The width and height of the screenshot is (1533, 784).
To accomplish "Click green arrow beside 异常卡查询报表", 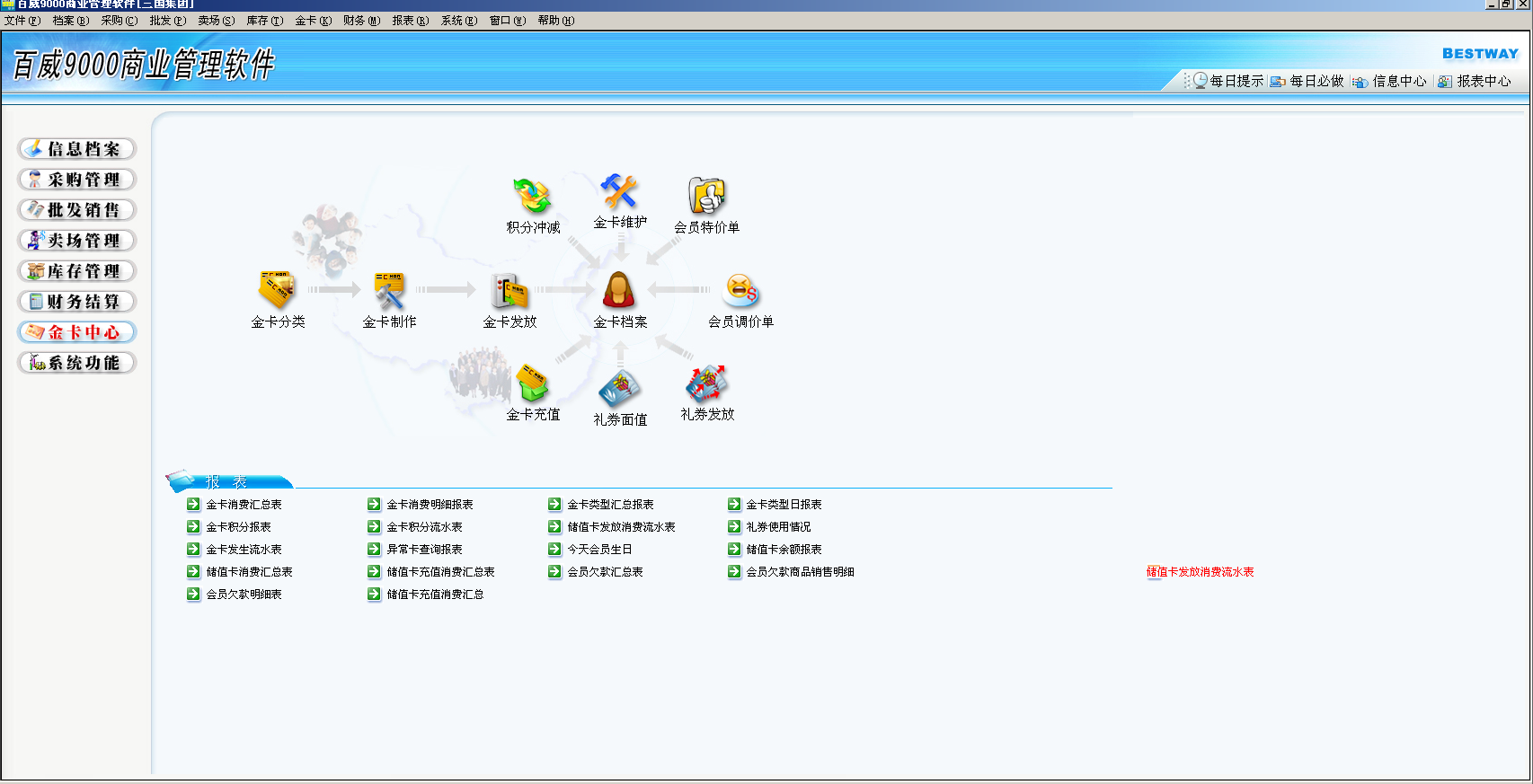I will tap(374, 549).
